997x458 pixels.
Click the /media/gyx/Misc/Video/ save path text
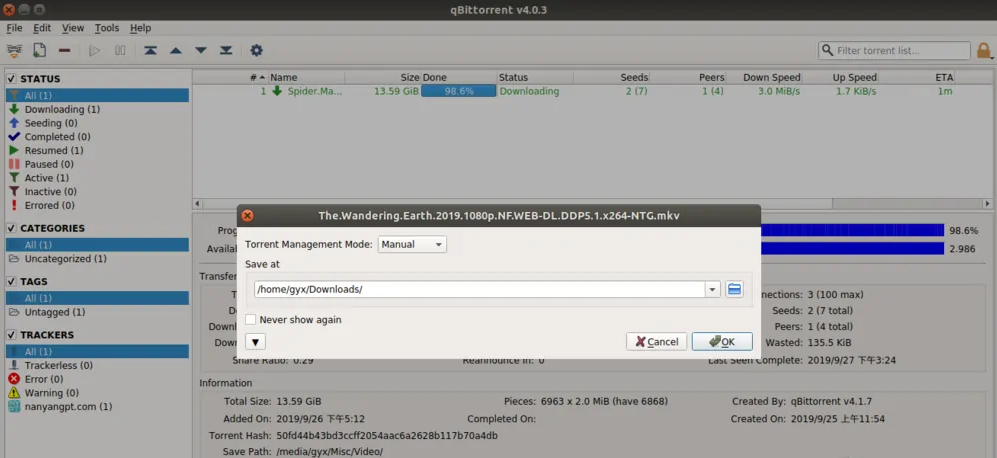click(x=329, y=452)
